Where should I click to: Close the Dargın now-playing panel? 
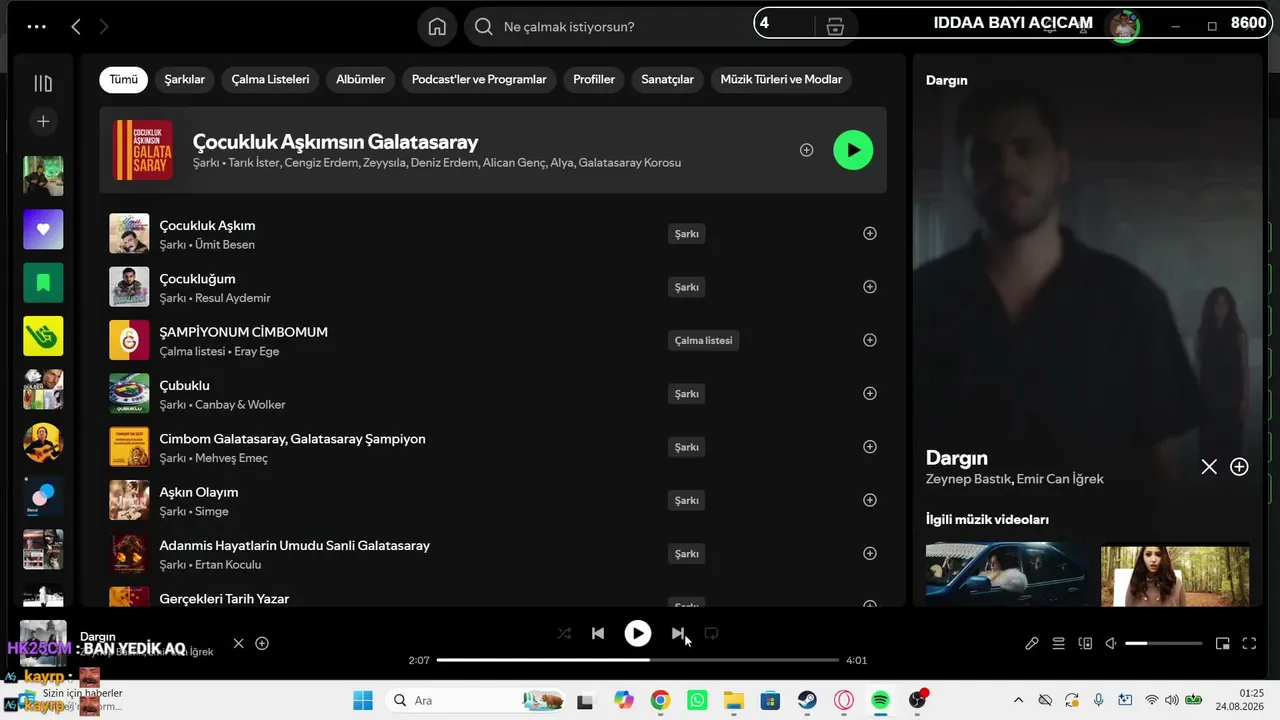(1209, 467)
